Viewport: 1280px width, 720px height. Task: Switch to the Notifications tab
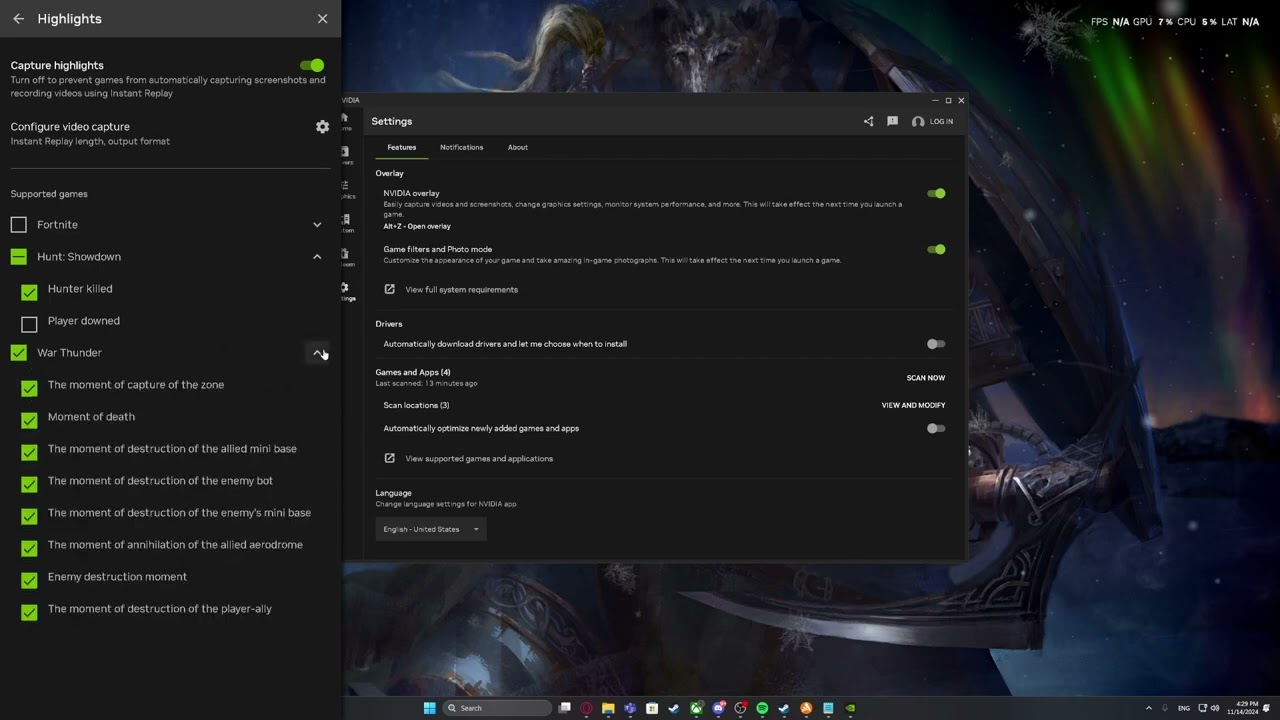click(x=461, y=147)
